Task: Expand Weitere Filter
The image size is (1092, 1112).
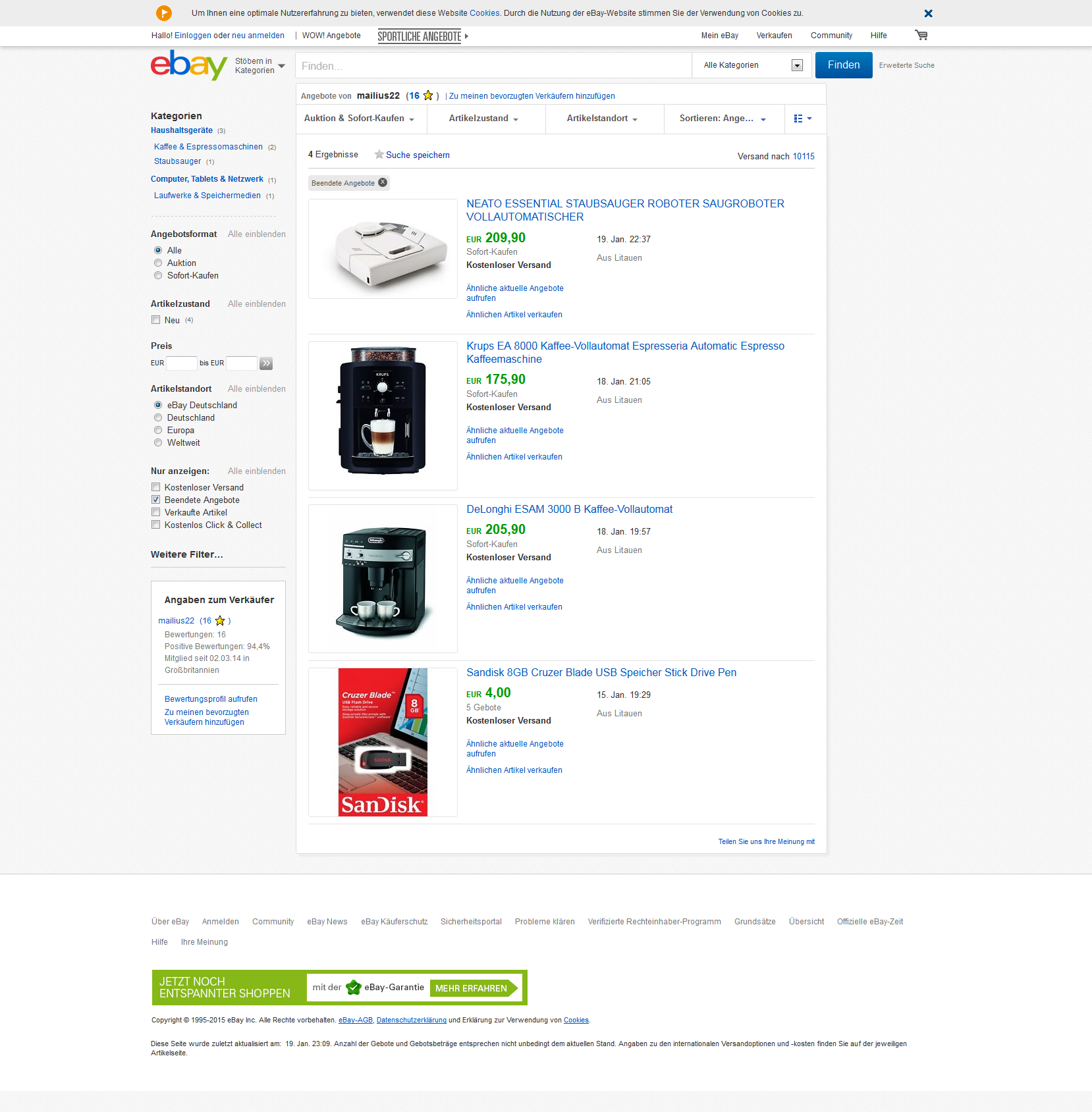Action: tap(187, 554)
